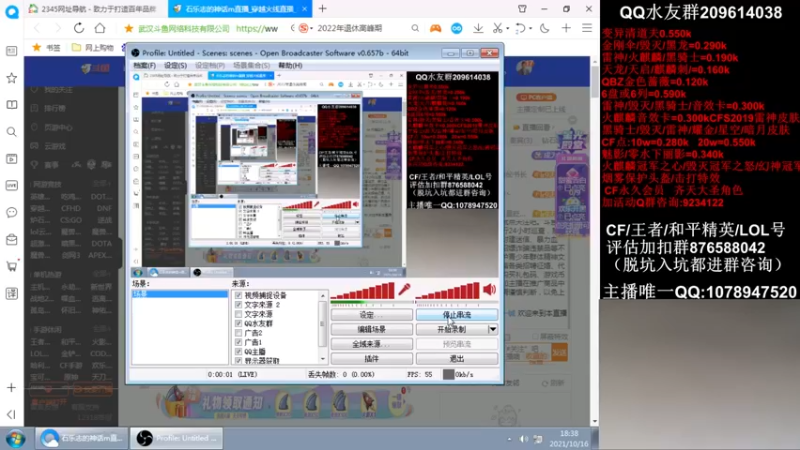Click the plus icon in browser sidebar
The width and height of the screenshot is (800, 450).
point(11,388)
